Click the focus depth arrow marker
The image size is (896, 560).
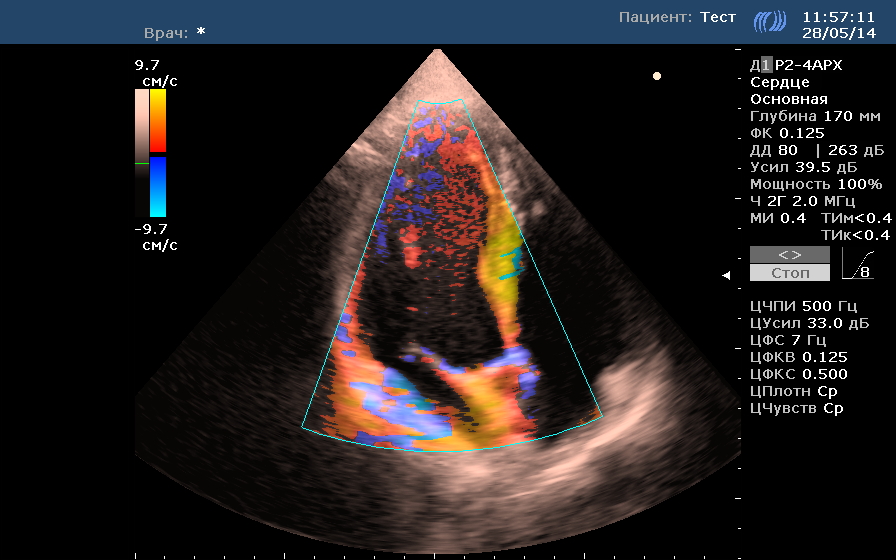point(726,275)
